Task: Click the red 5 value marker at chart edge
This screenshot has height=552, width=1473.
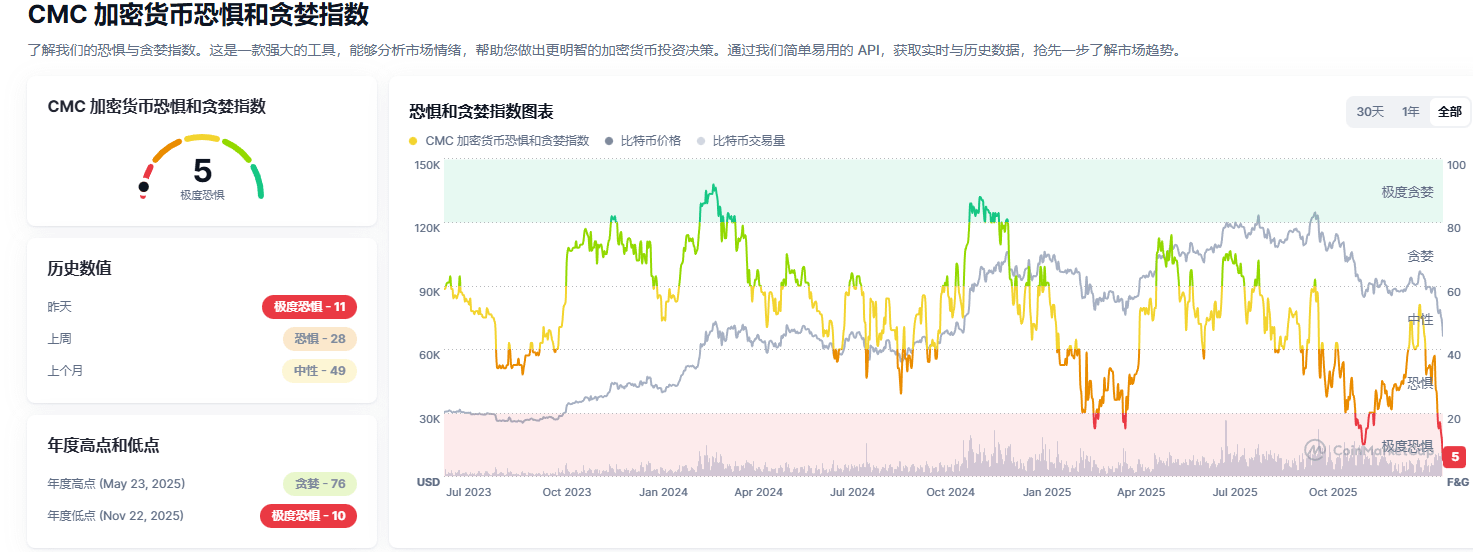Action: [x=1455, y=456]
